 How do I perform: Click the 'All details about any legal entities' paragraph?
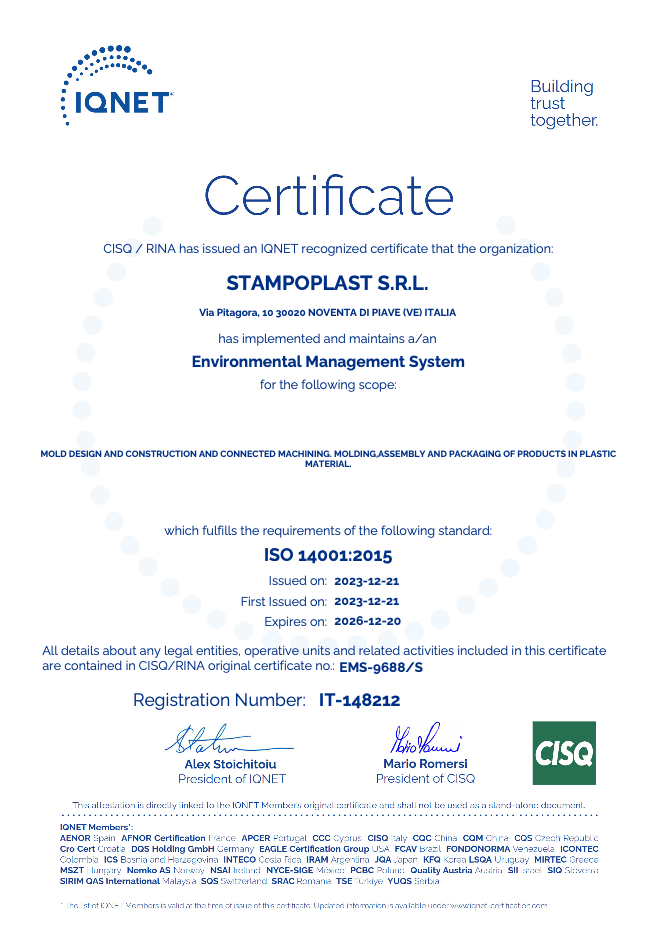pyautogui.click(x=324, y=658)
